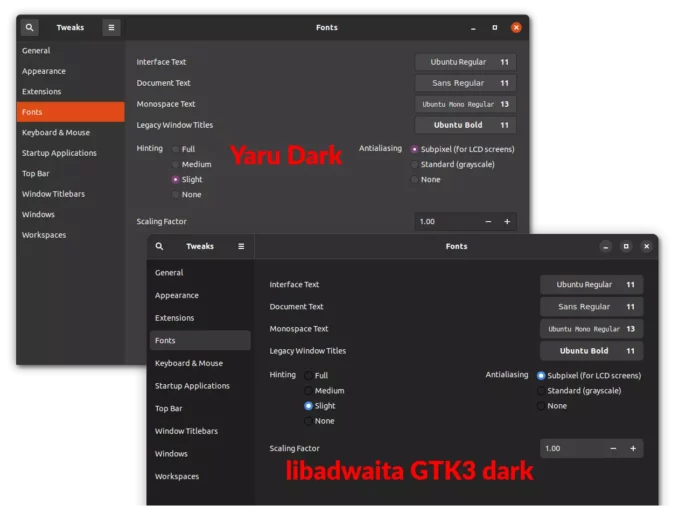Close the libadwaita dark Tweaks window

point(646,246)
